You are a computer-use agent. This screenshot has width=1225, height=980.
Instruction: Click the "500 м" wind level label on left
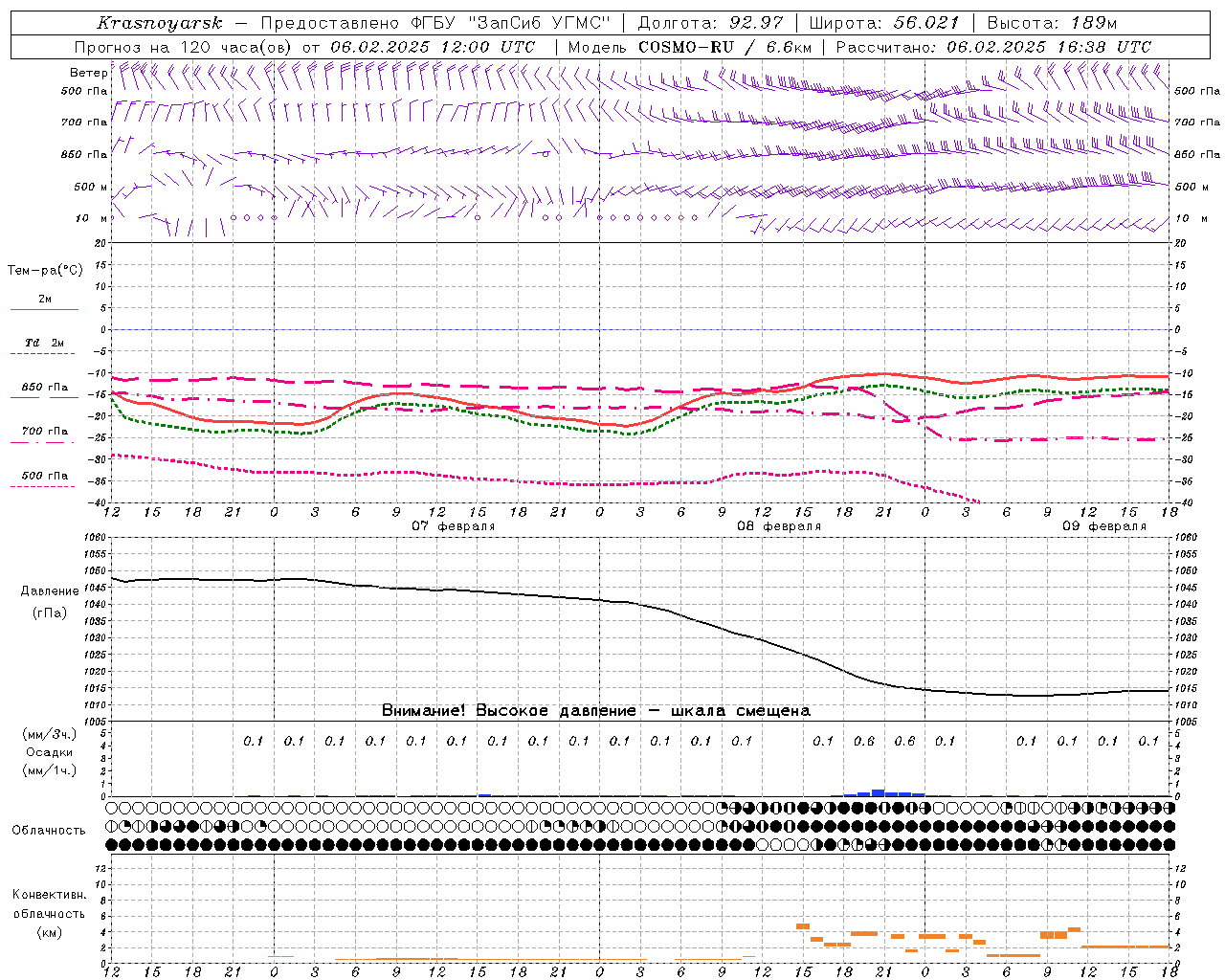[91, 187]
